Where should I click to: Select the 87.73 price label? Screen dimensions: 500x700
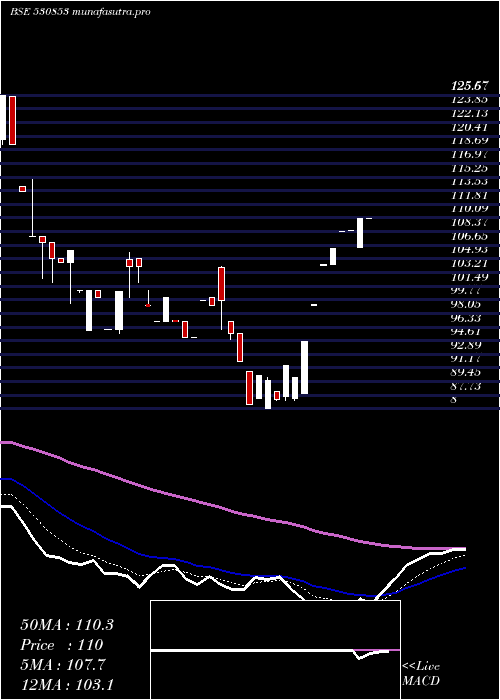(467, 387)
